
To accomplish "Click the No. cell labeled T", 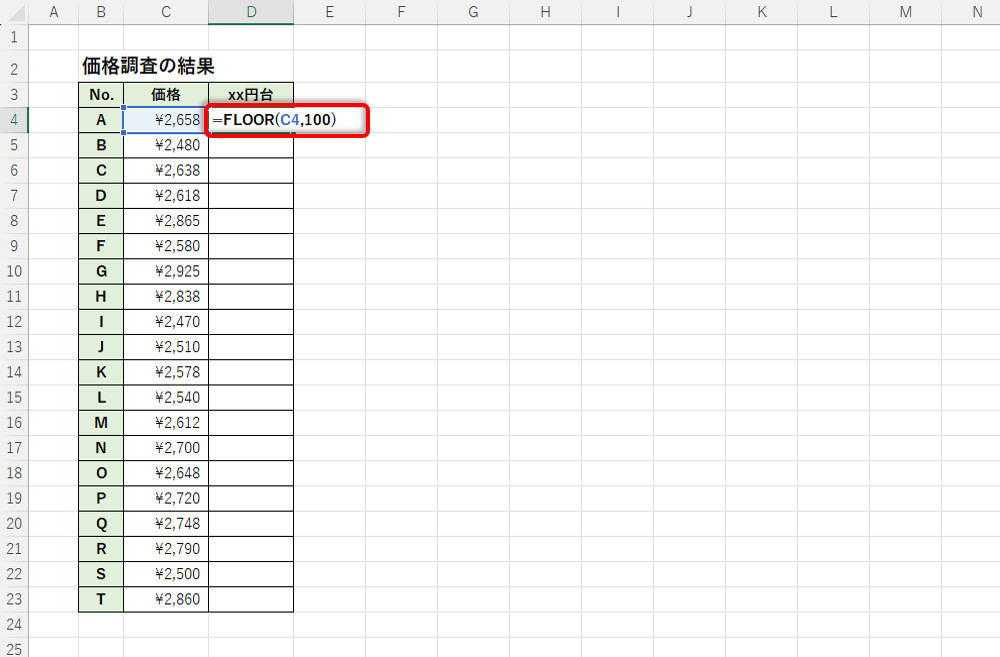I will pyautogui.click(x=101, y=599).
